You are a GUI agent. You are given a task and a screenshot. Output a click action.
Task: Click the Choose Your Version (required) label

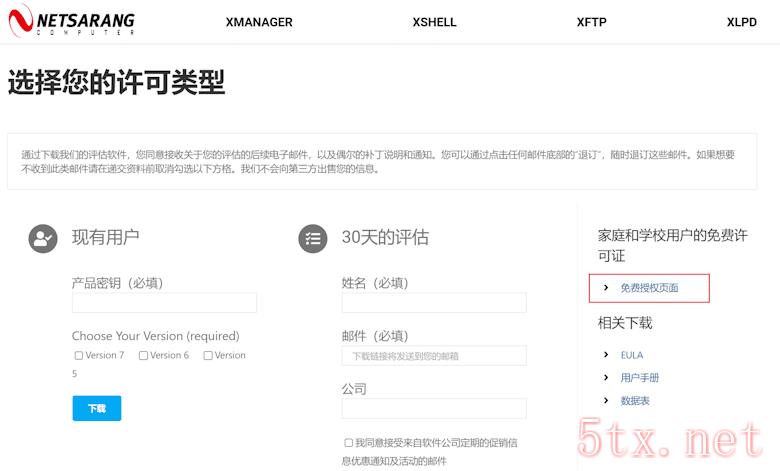pyautogui.click(x=156, y=336)
